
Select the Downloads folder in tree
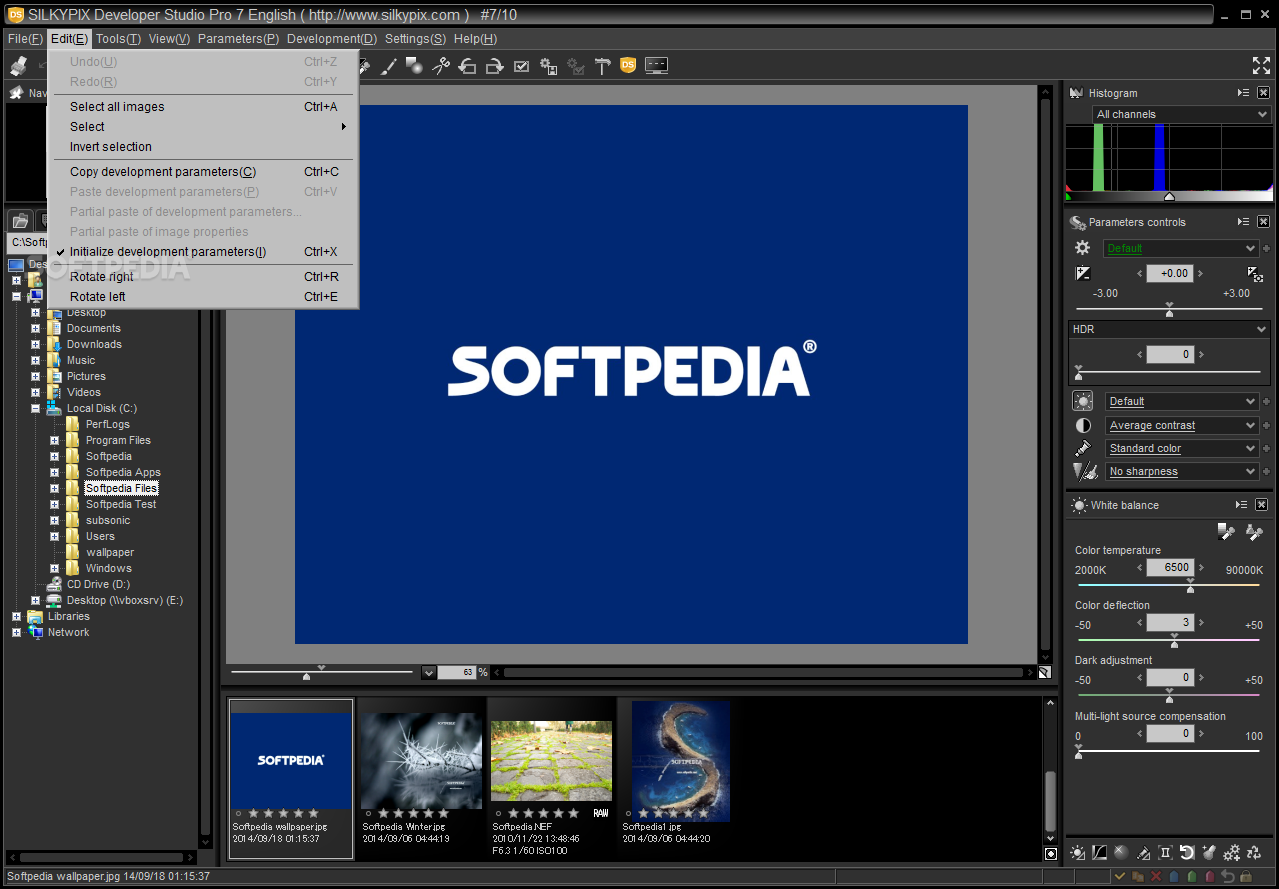pyautogui.click(x=94, y=344)
